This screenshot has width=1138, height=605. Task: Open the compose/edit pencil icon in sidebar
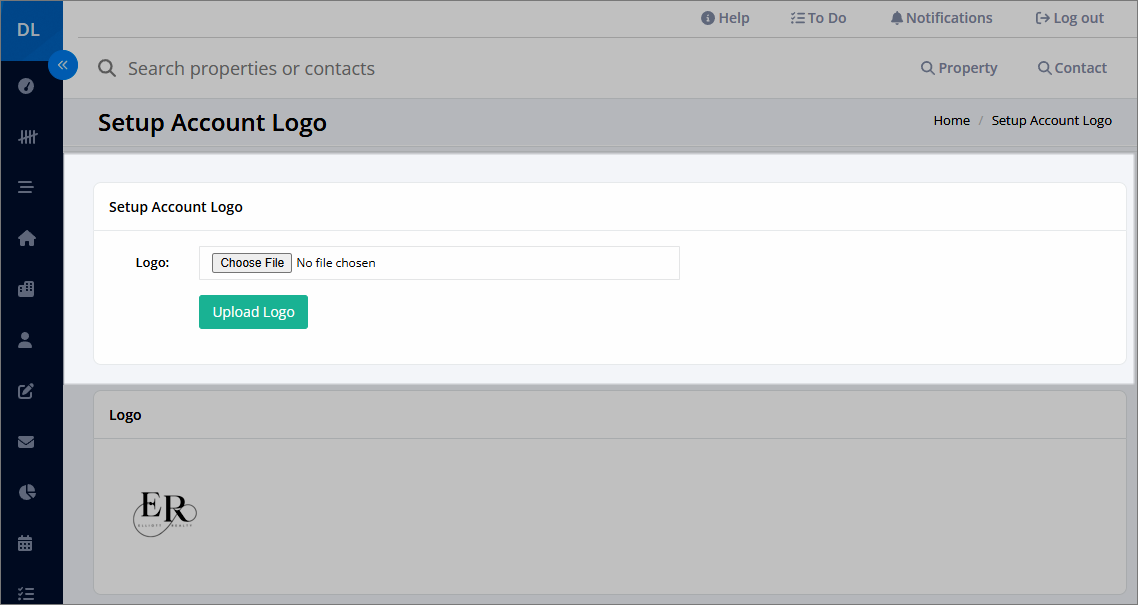pos(24,390)
